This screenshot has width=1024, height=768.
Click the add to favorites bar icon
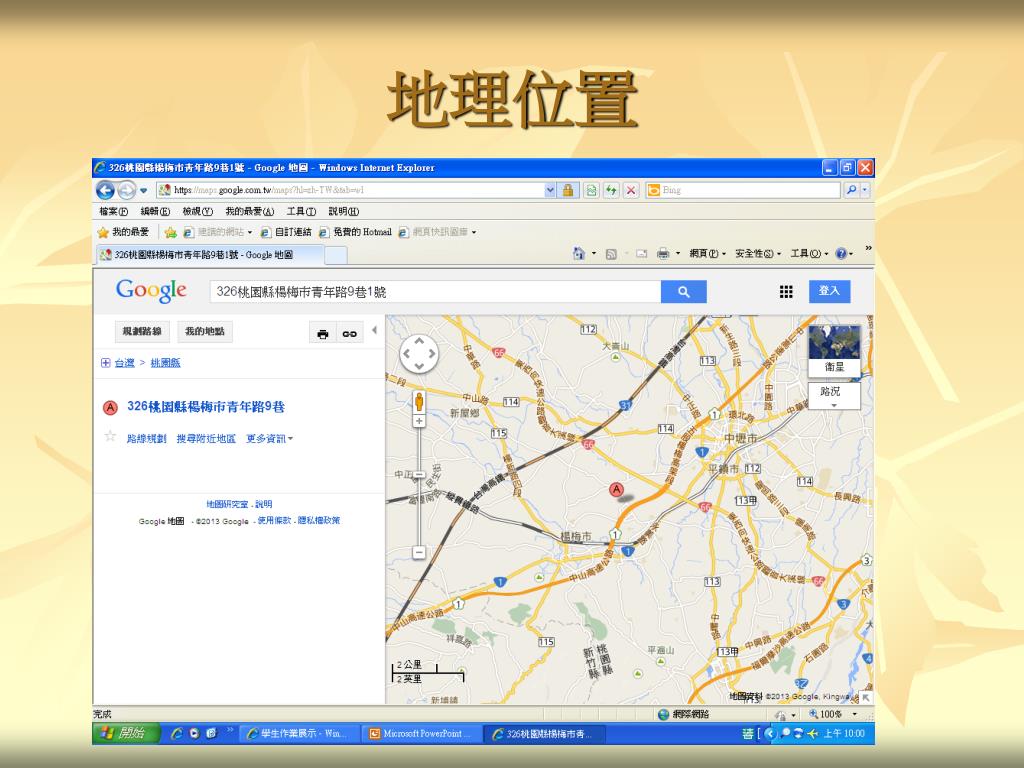170,232
